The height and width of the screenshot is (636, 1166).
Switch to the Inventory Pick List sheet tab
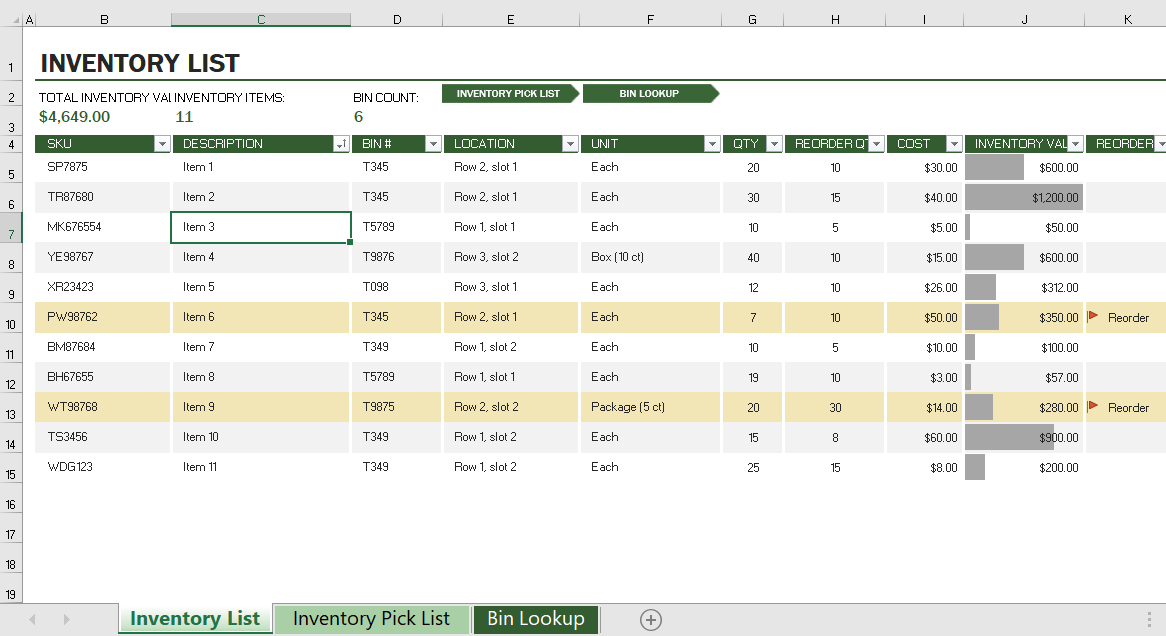(372, 619)
